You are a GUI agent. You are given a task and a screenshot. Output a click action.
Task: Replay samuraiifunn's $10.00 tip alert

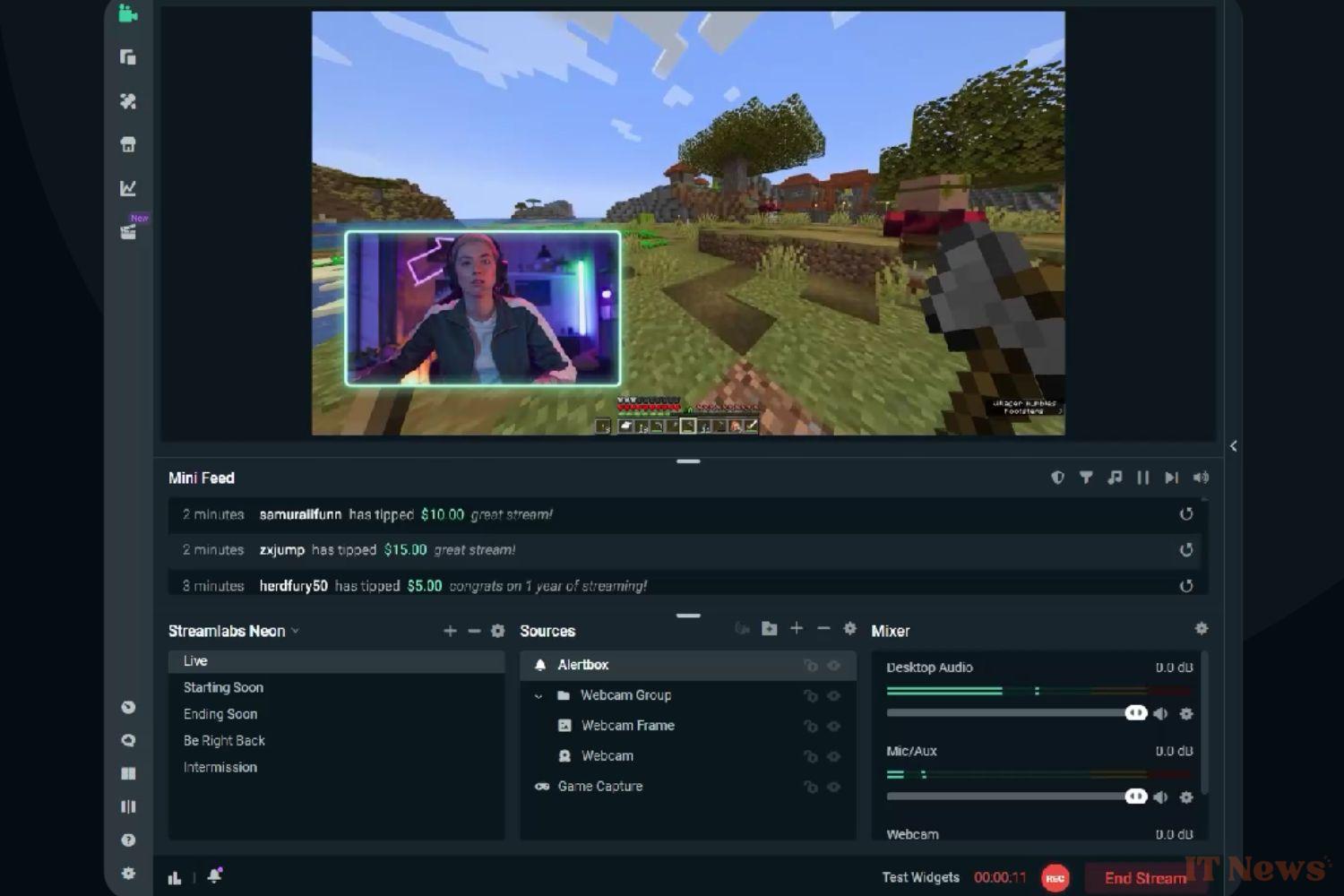click(1185, 514)
